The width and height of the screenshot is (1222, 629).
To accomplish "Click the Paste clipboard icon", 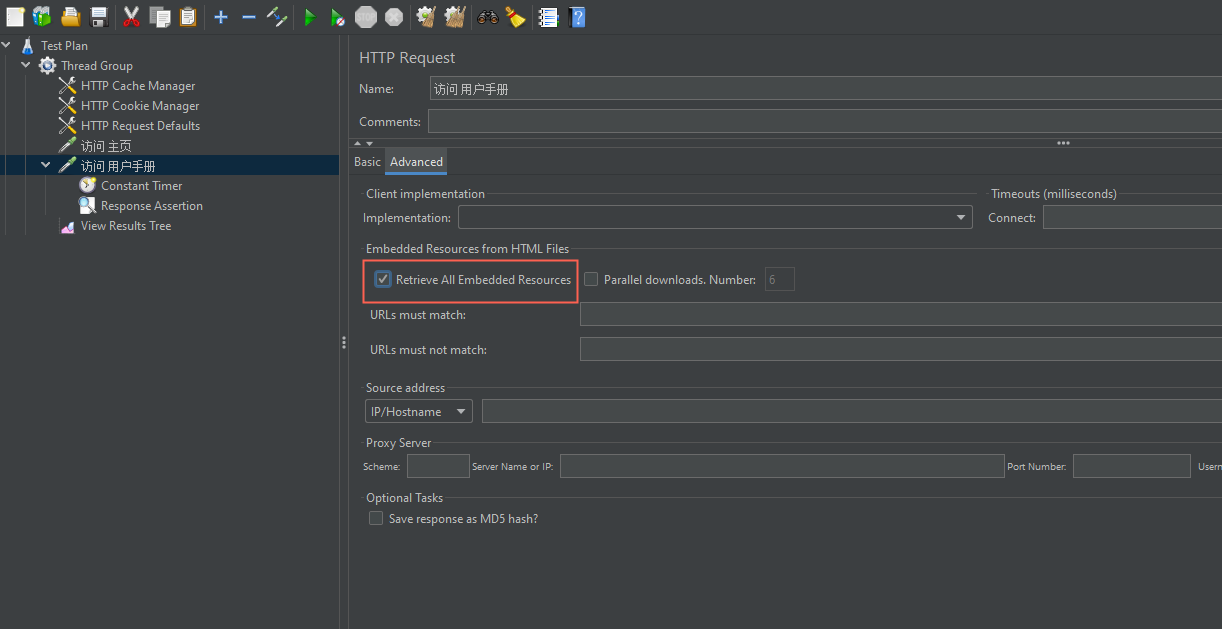I will tap(187, 16).
